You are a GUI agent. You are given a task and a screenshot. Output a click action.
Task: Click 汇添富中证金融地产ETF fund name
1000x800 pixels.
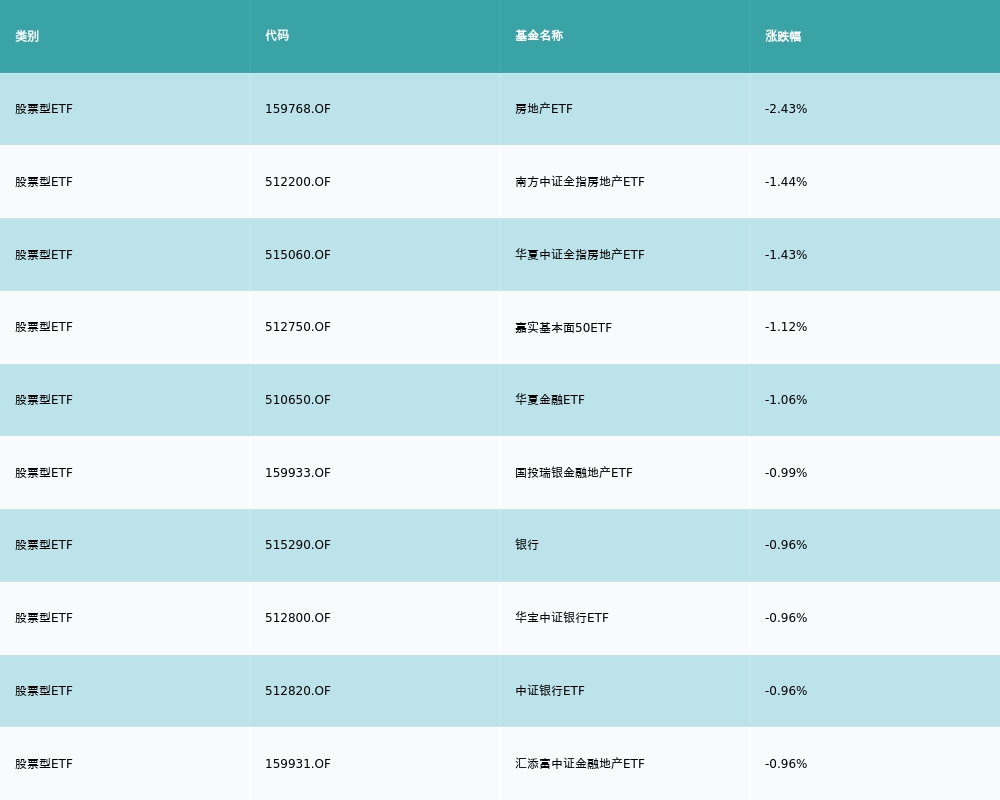(580, 764)
